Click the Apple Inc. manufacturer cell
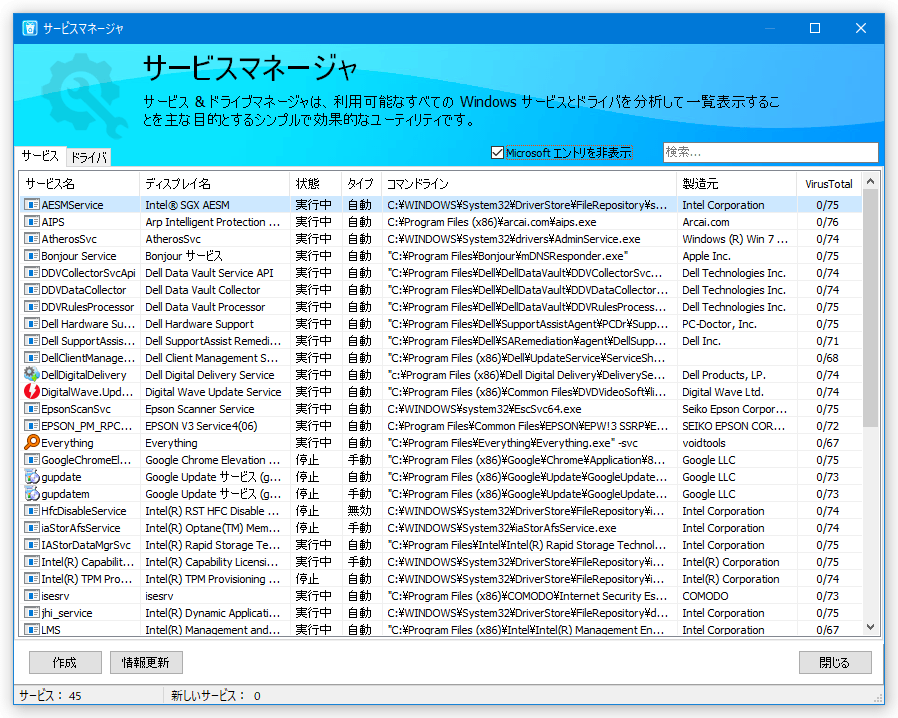Screen dimensions: 898x718 706,256
